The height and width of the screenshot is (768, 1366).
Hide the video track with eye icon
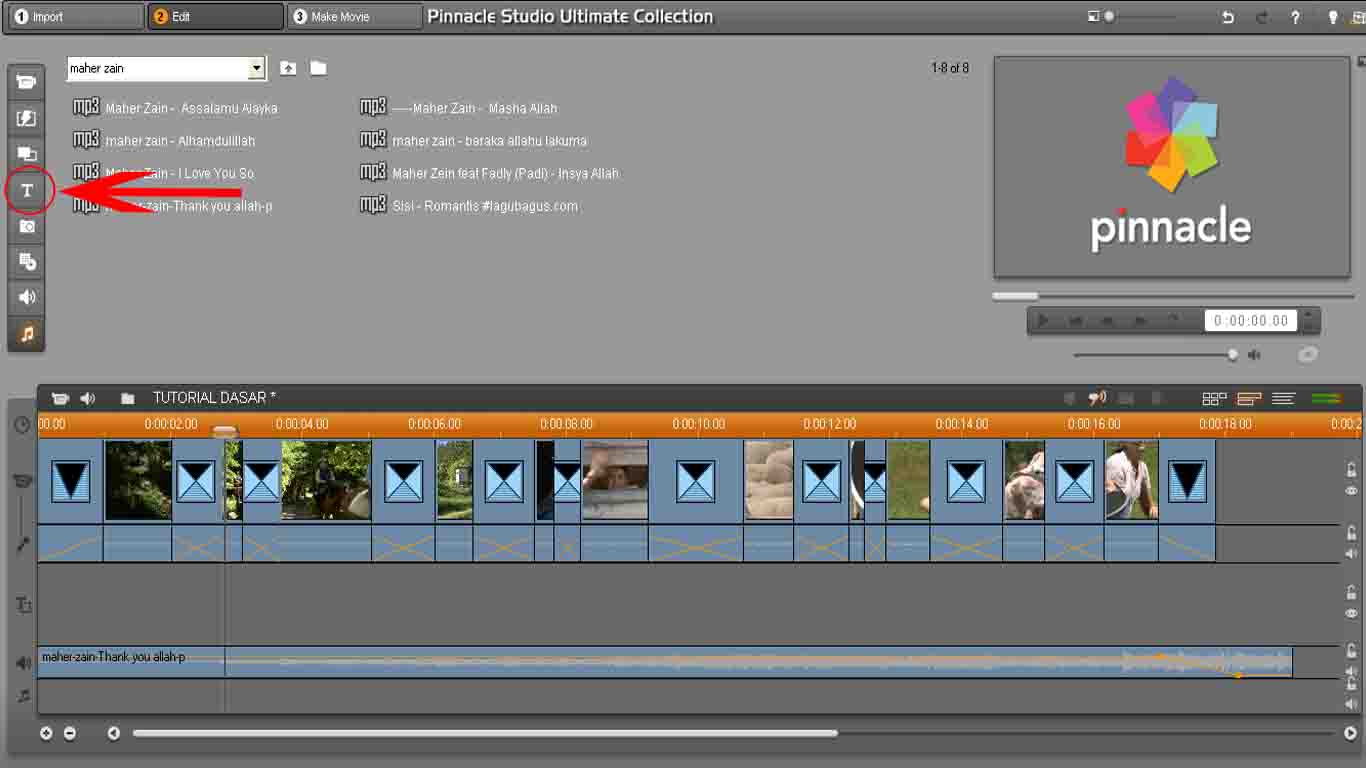pyautogui.click(x=1351, y=491)
